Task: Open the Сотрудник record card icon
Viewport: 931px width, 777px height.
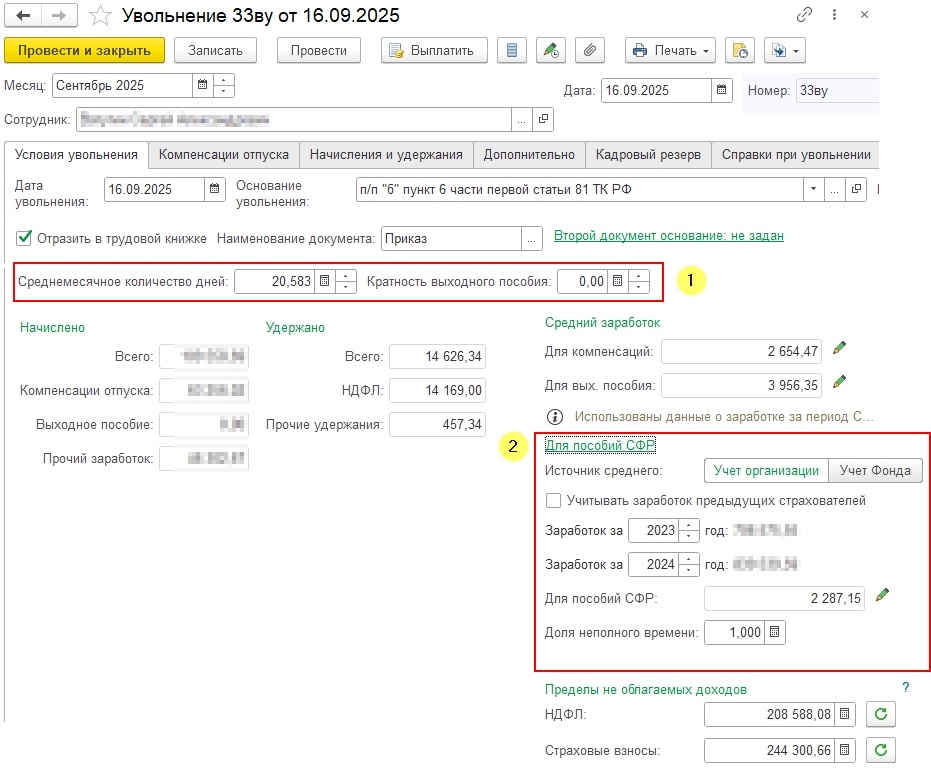Action: click(x=543, y=119)
